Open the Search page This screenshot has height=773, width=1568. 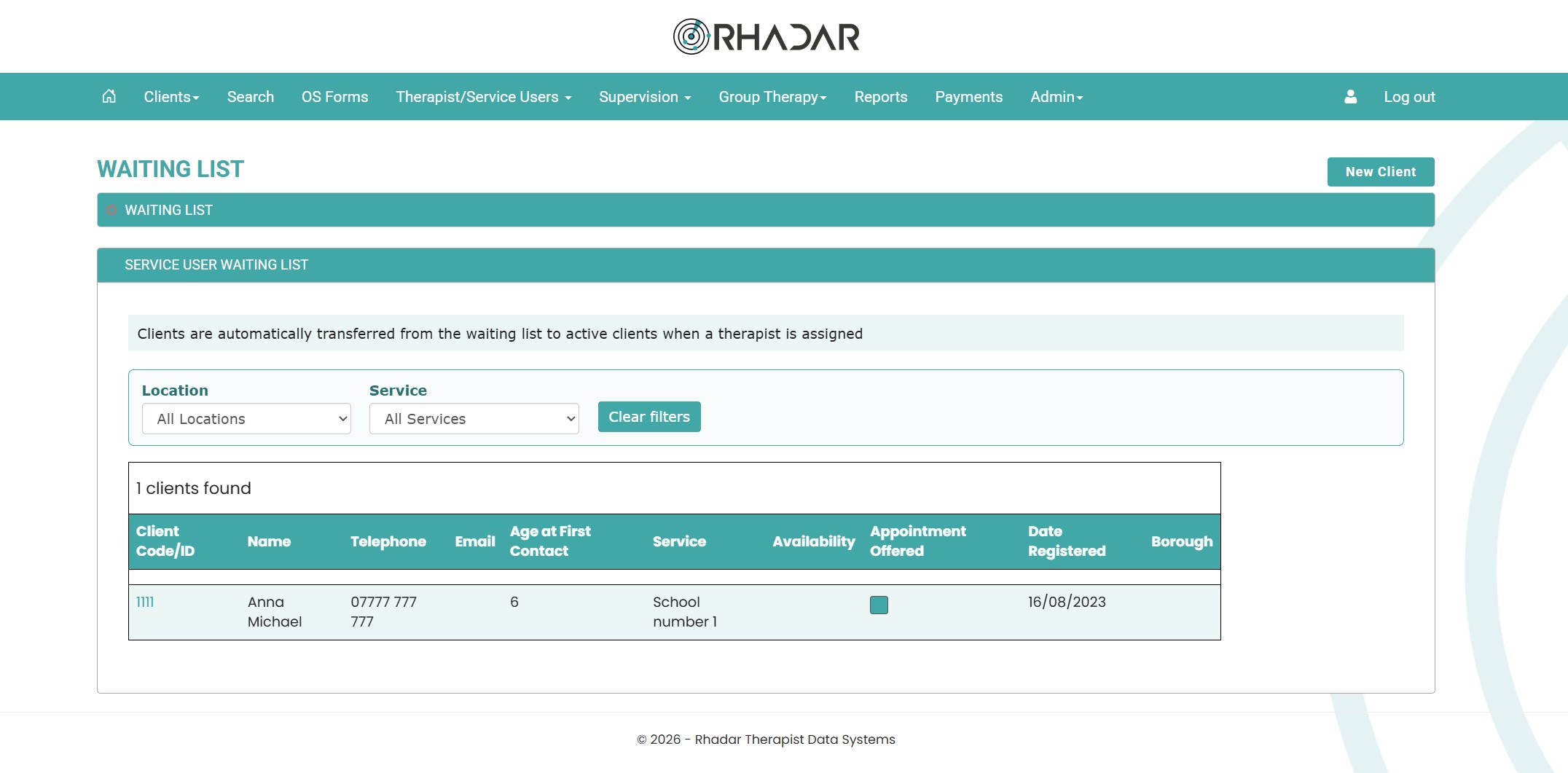click(x=251, y=97)
